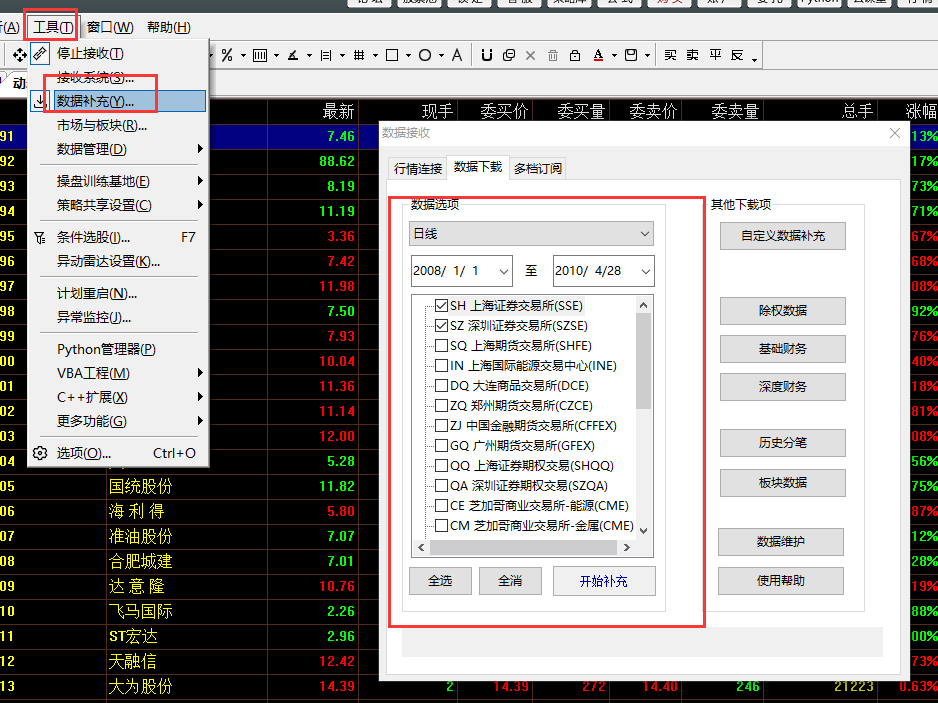Screen dimensions: 938x703
Task: Choose 条件选股 from the tools menu
Action: (x=93, y=237)
